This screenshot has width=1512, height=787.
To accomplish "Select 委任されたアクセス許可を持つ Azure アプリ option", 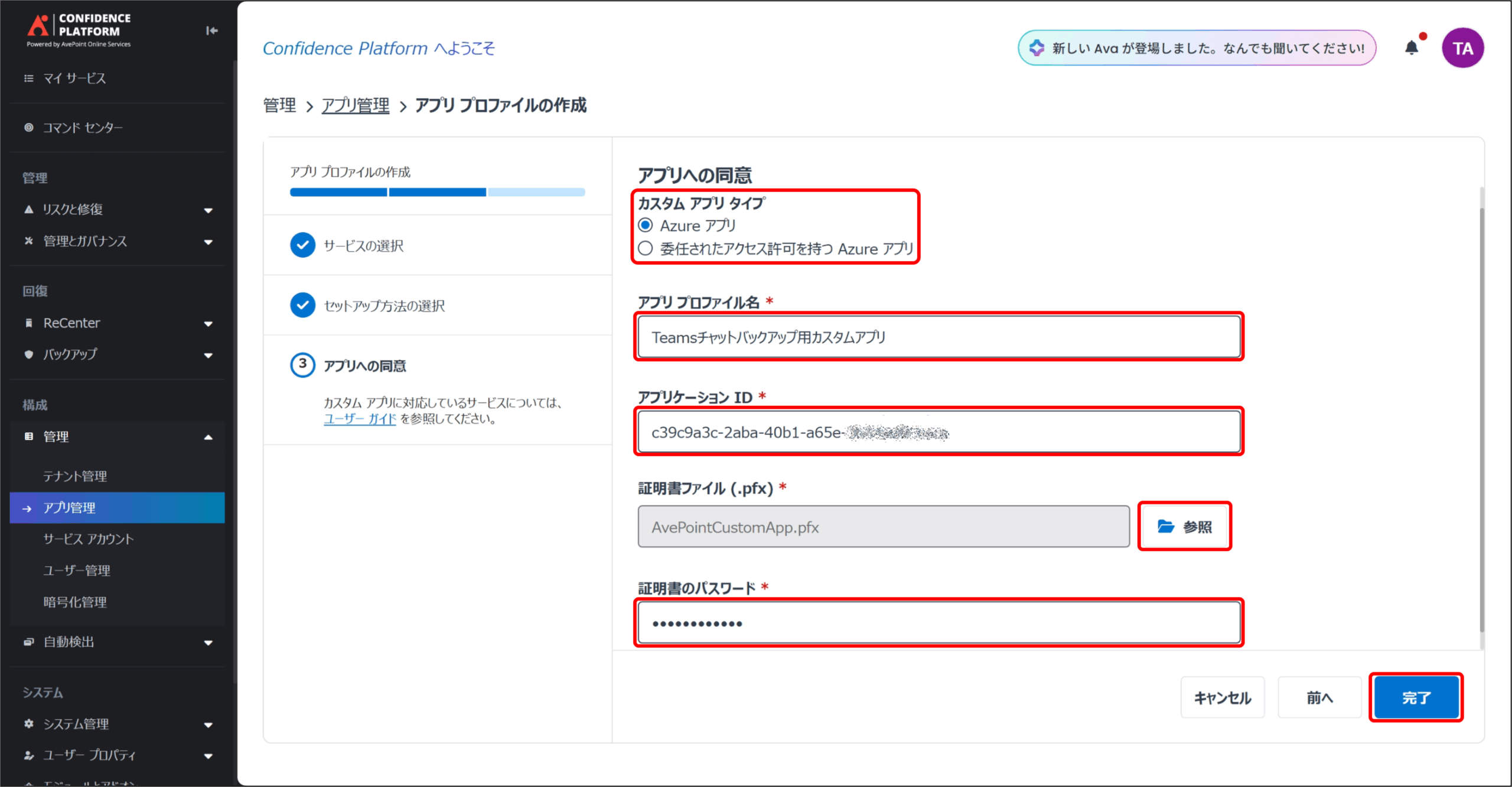I will [646, 249].
